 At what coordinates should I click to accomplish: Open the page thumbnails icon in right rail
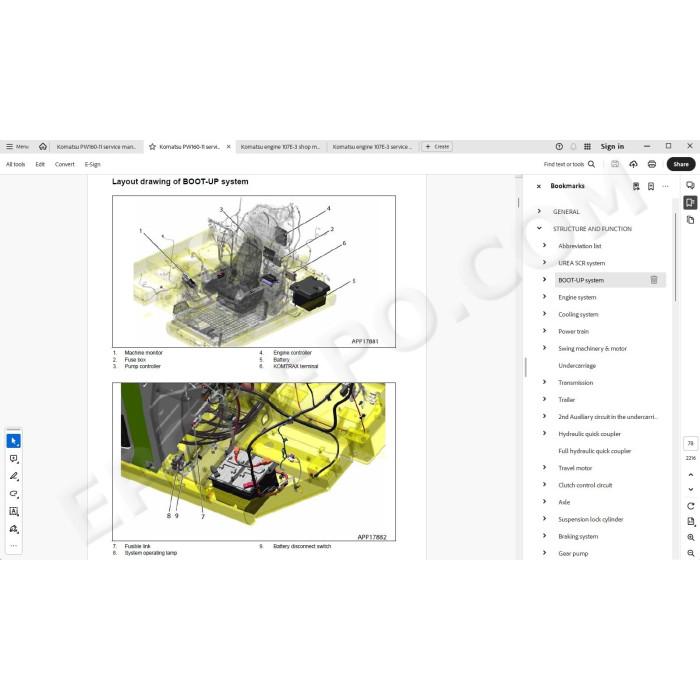(x=690, y=220)
